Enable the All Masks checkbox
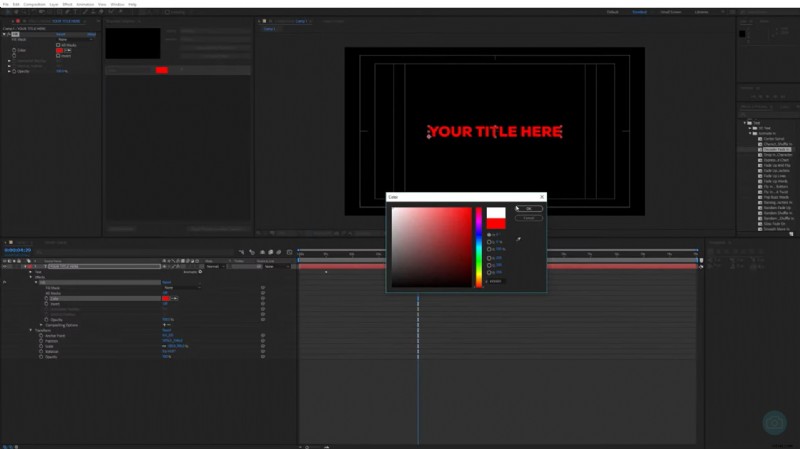 (x=58, y=45)
